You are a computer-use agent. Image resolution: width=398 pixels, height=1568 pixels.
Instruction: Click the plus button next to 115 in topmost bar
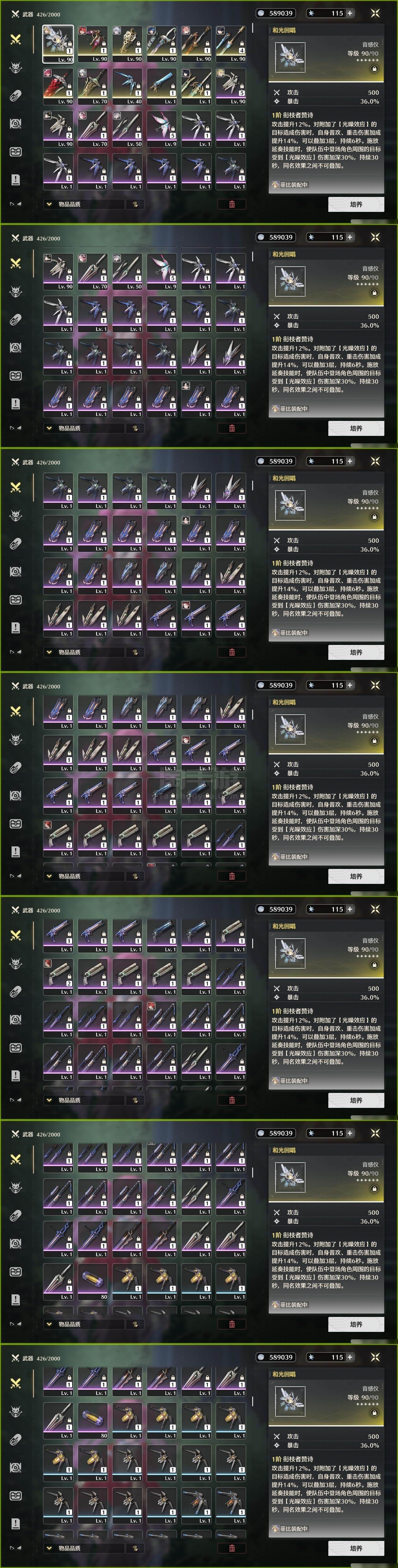(350, 13)
